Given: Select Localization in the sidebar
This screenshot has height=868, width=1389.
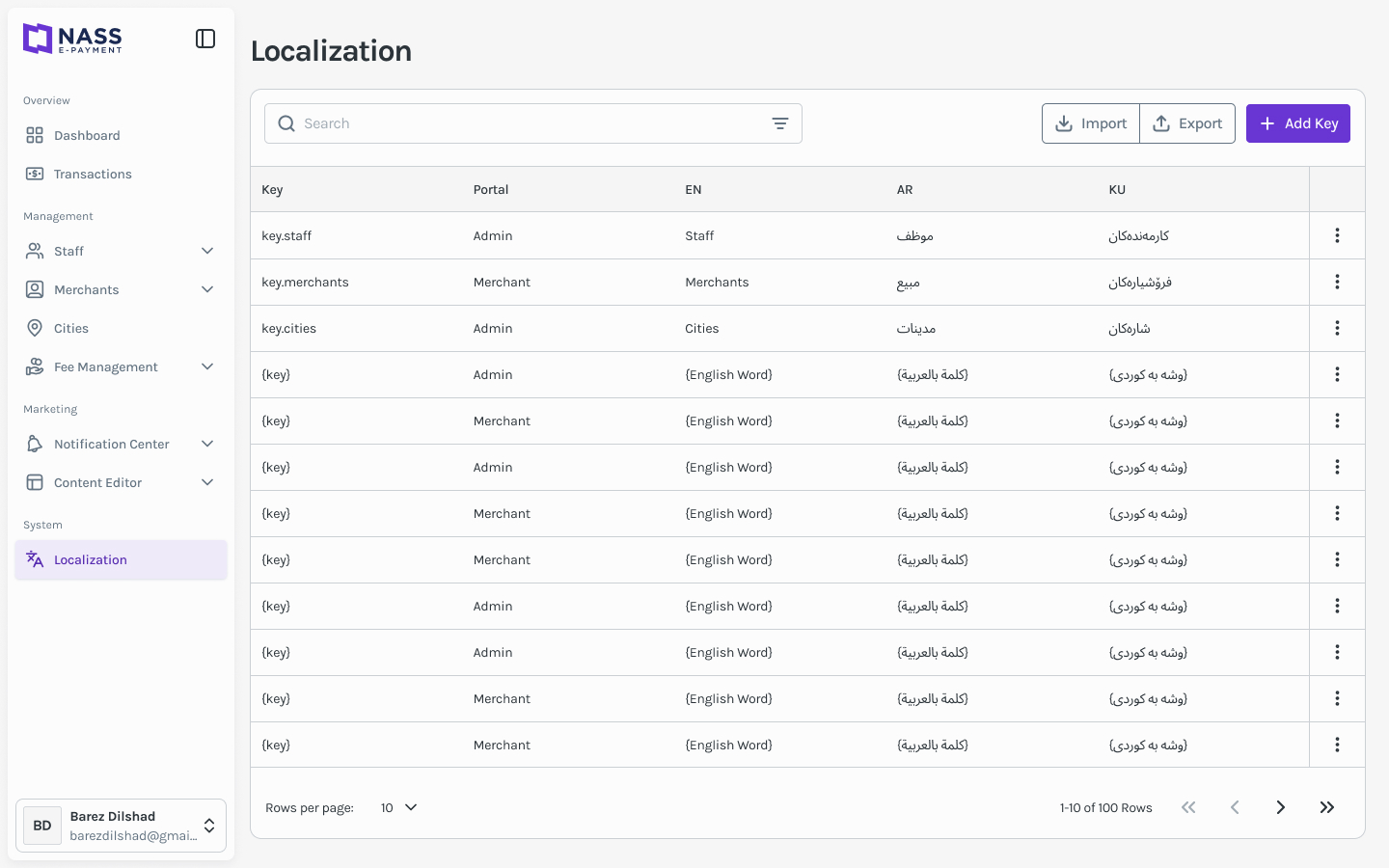Looking at the screenshot, I should (x=121, y=559).
